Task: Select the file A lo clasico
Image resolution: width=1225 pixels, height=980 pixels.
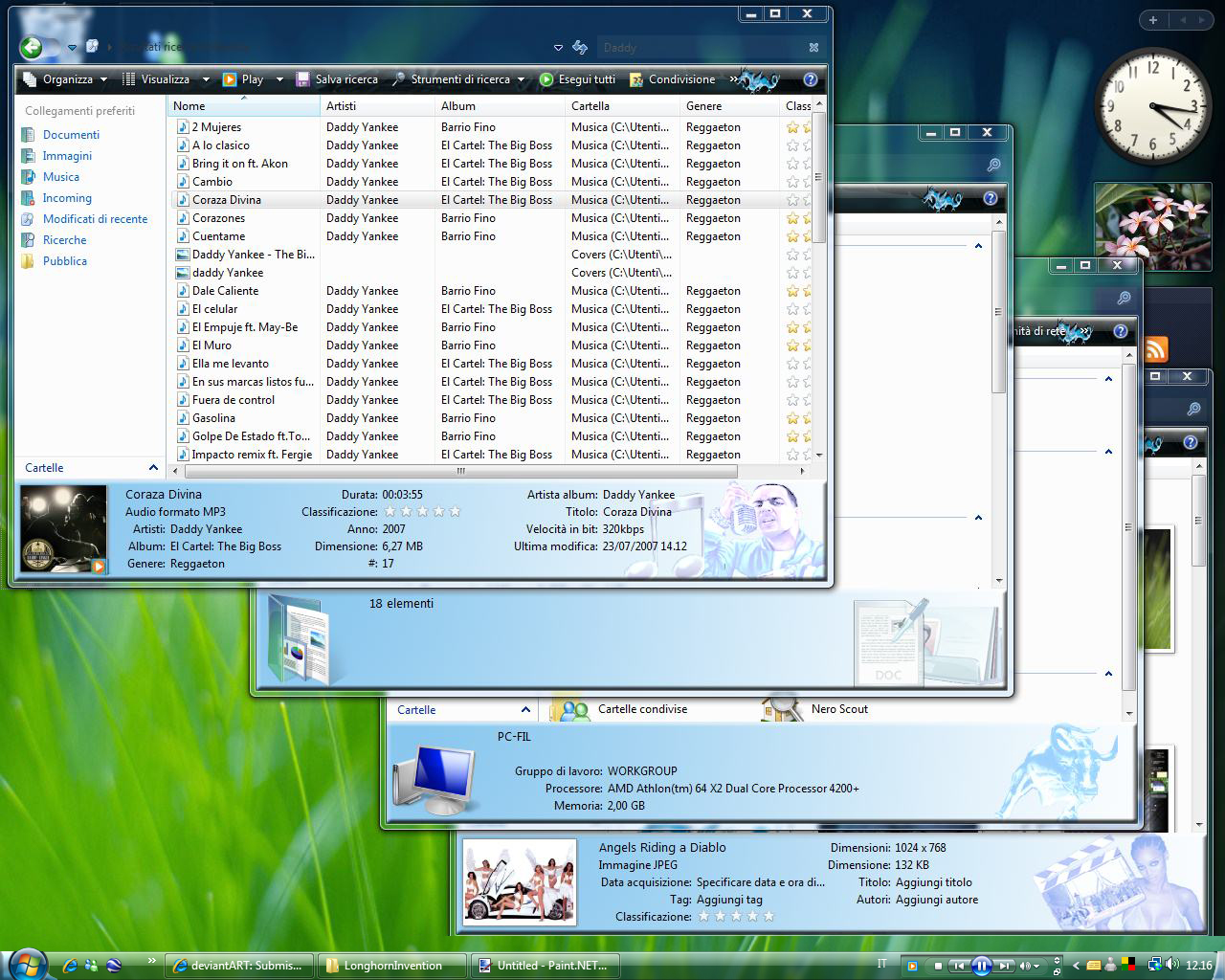Action: tap(220, 145)
